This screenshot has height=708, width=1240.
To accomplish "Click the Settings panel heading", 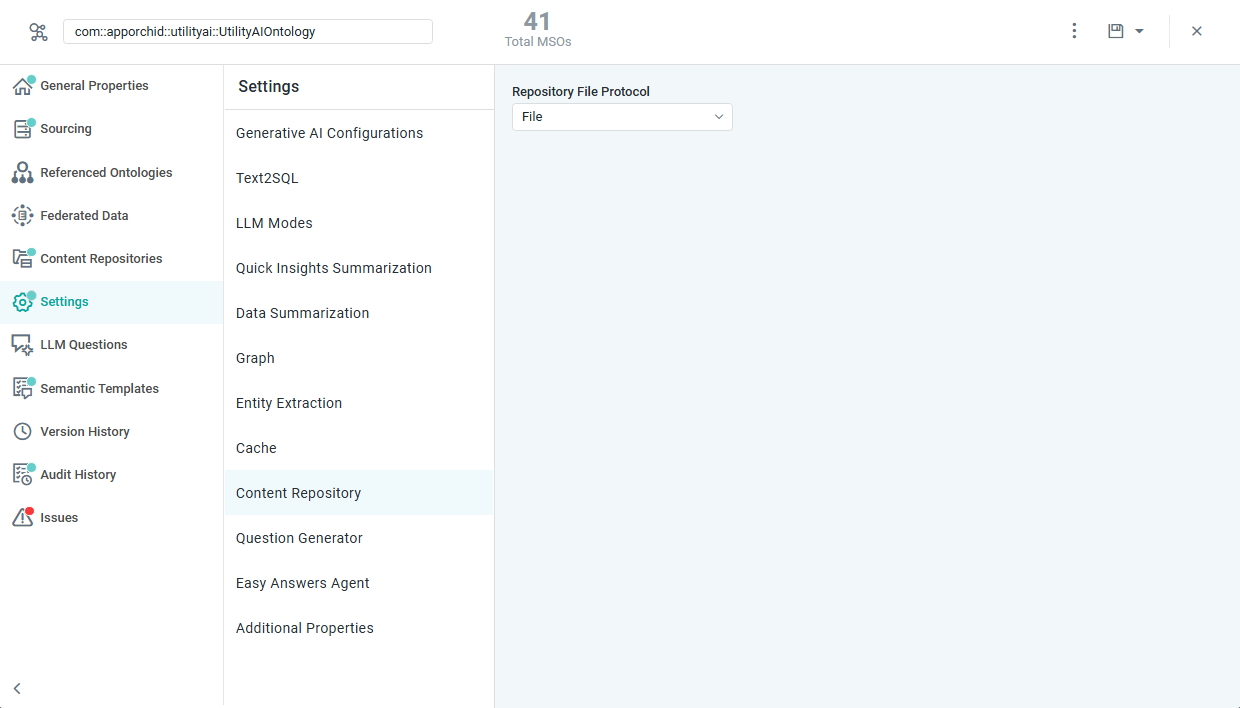I will pyautogui.click(x=269, y=87).
